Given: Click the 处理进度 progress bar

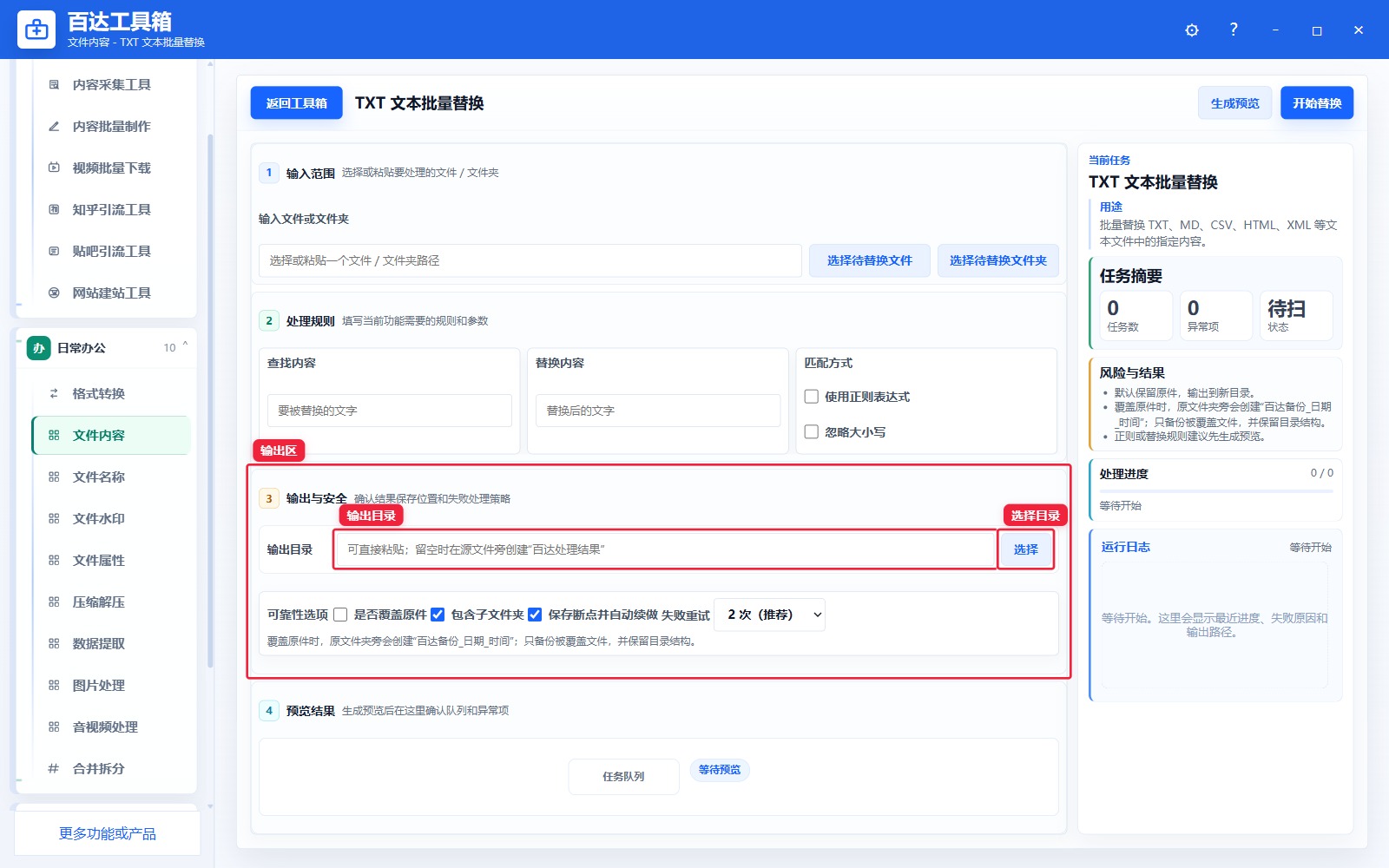Looking at the screenshot, I should pos(1216,491).
